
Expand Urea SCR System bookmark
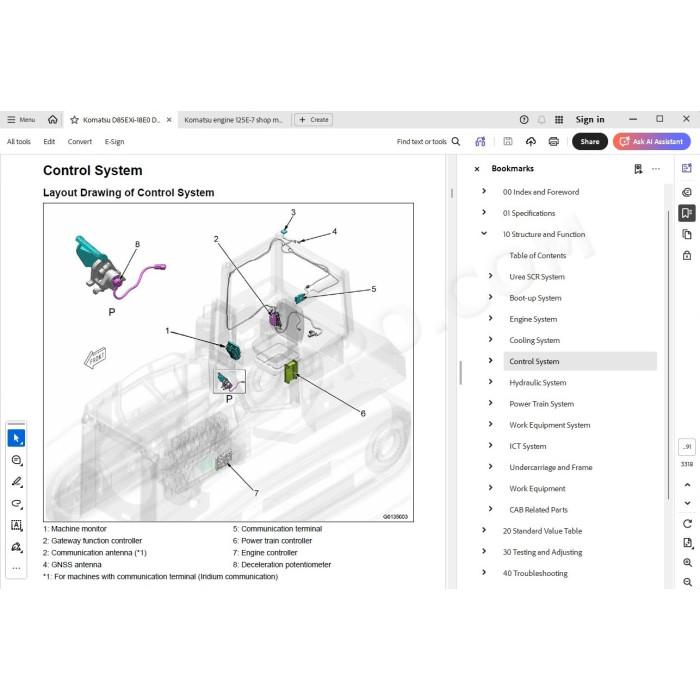[x=491, y=275]
